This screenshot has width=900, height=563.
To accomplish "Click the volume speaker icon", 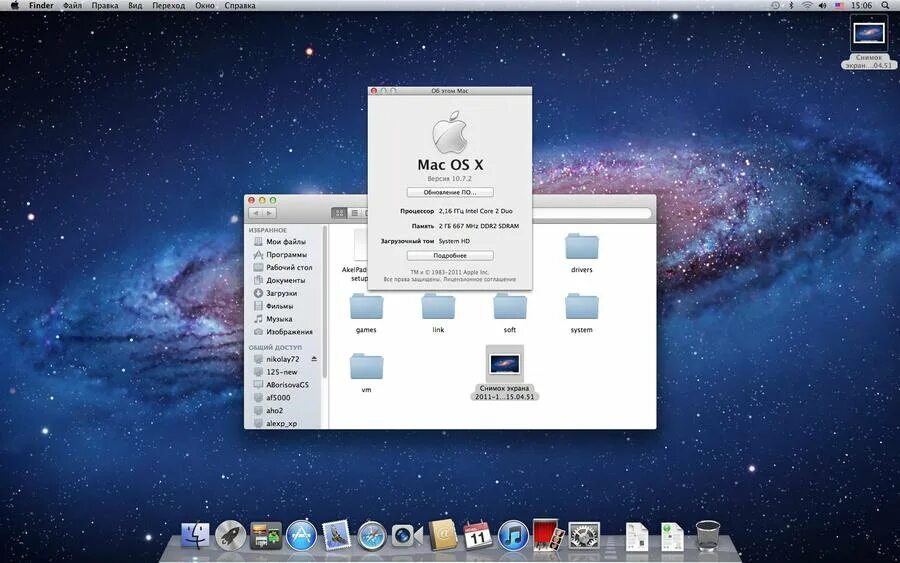I will click(x=823, y=5).
